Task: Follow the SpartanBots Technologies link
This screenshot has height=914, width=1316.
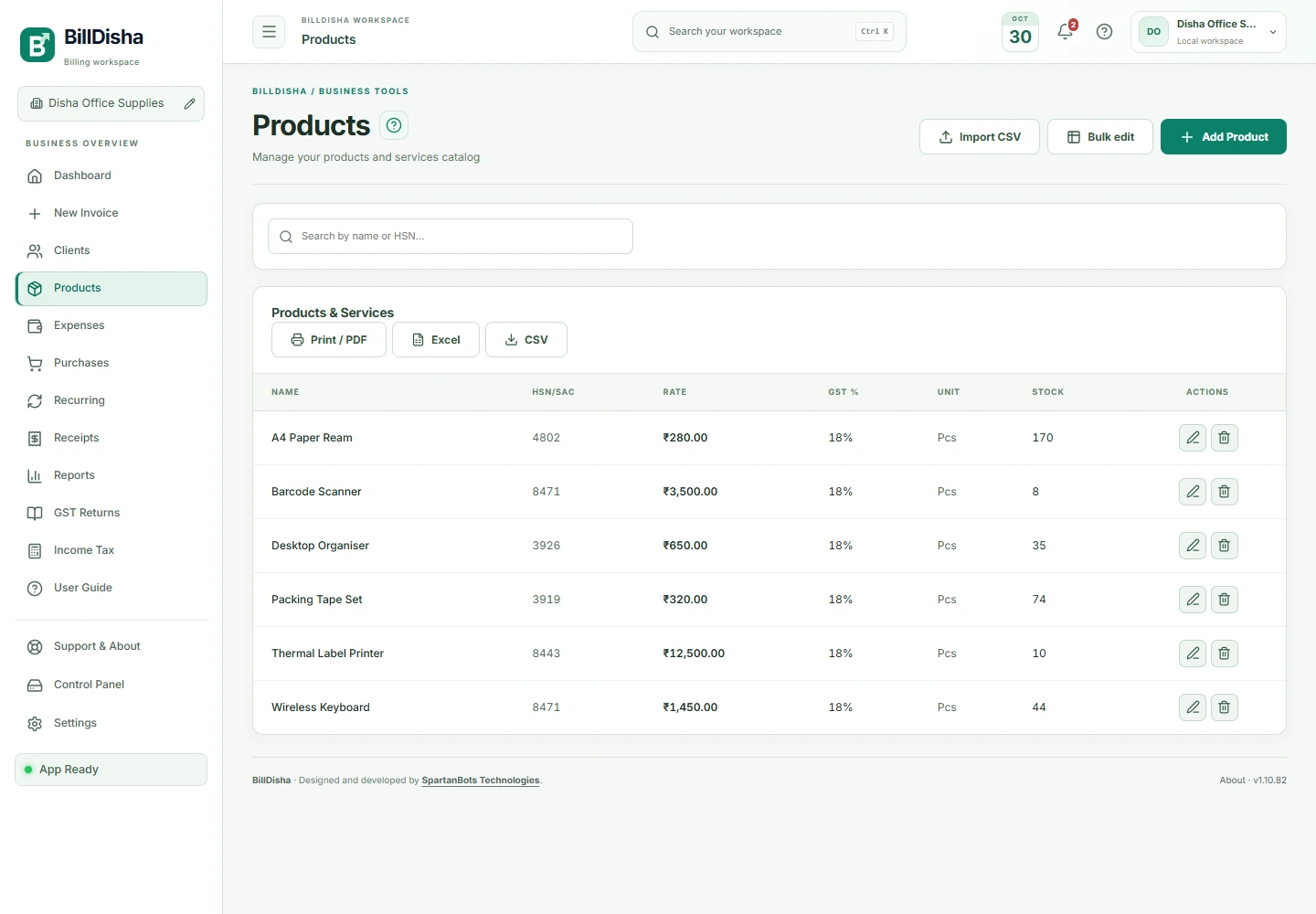Action: point(481,781)
